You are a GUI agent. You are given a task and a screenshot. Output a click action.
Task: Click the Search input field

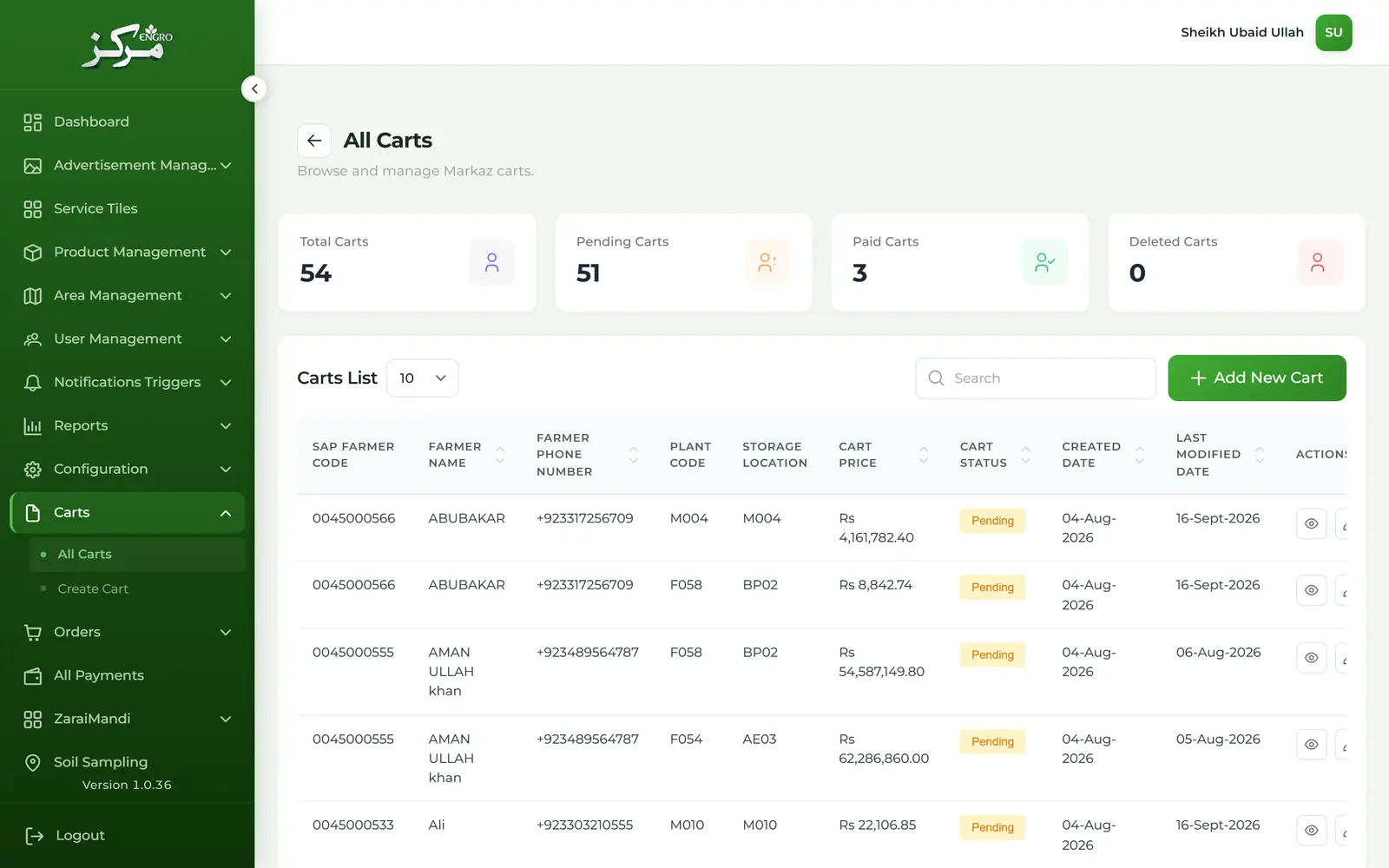click(1036, 378)
